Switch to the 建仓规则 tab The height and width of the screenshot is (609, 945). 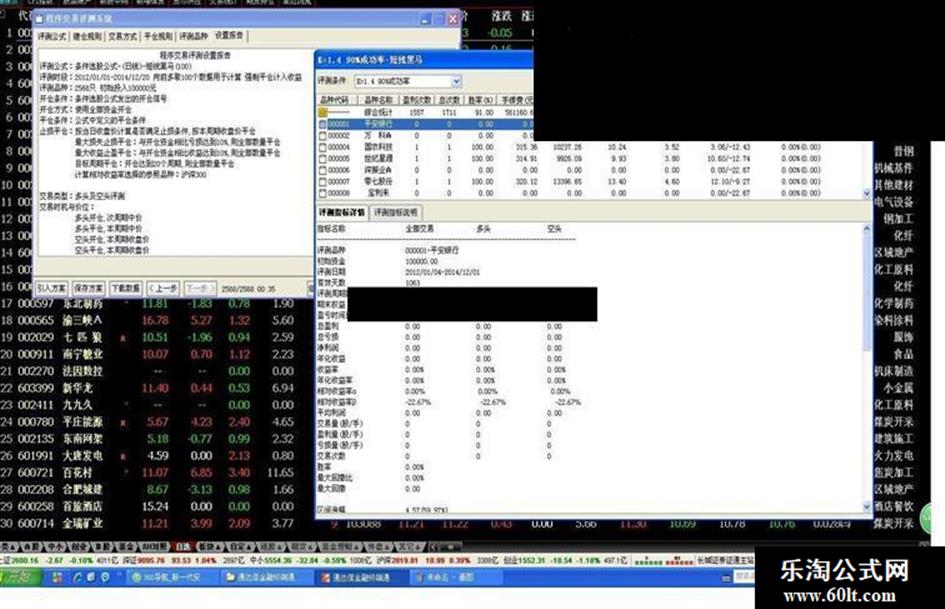[87, 36]
